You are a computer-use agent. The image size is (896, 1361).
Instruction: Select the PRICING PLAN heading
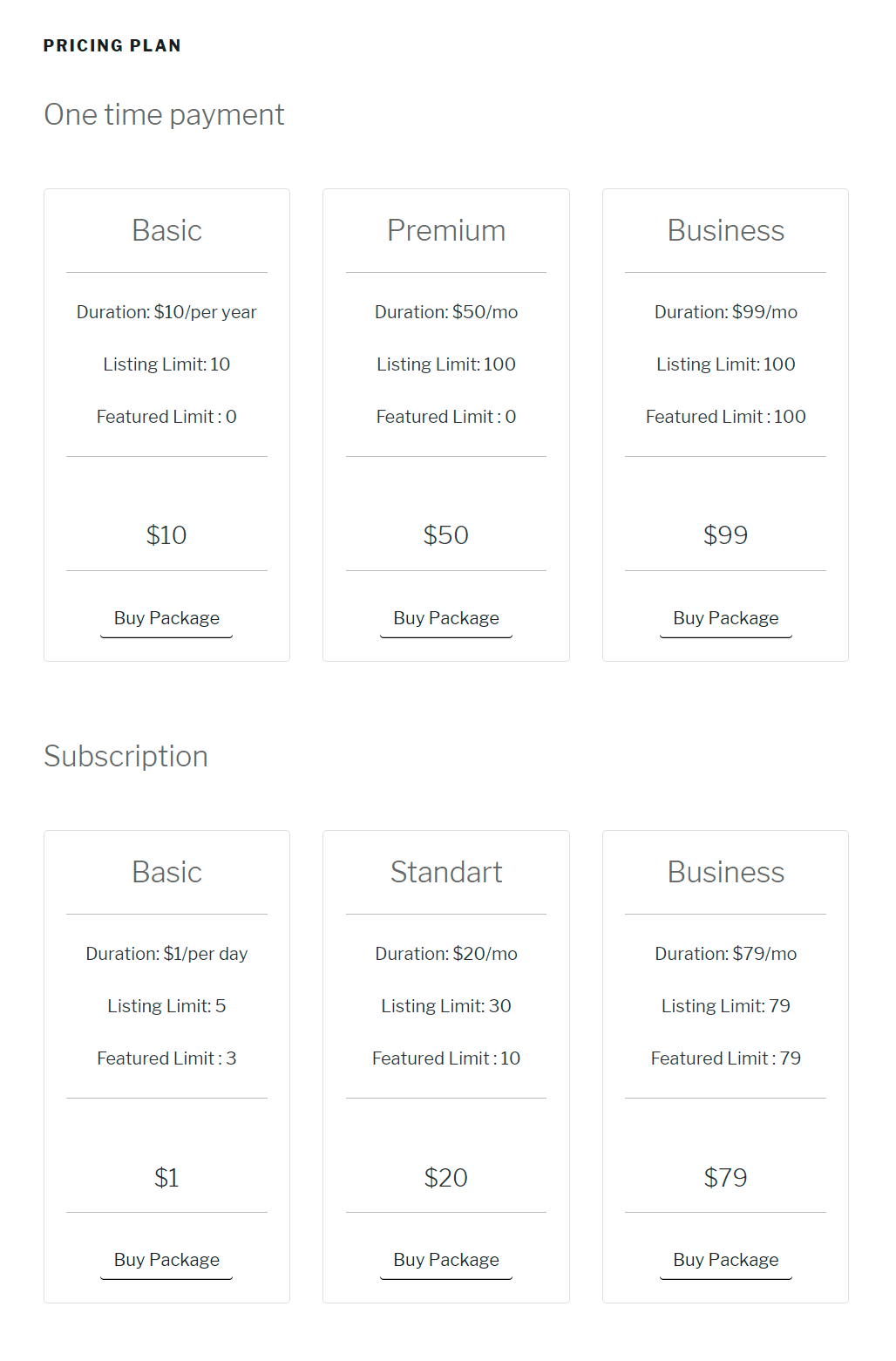pyautogui.click(x=112, y=46)
